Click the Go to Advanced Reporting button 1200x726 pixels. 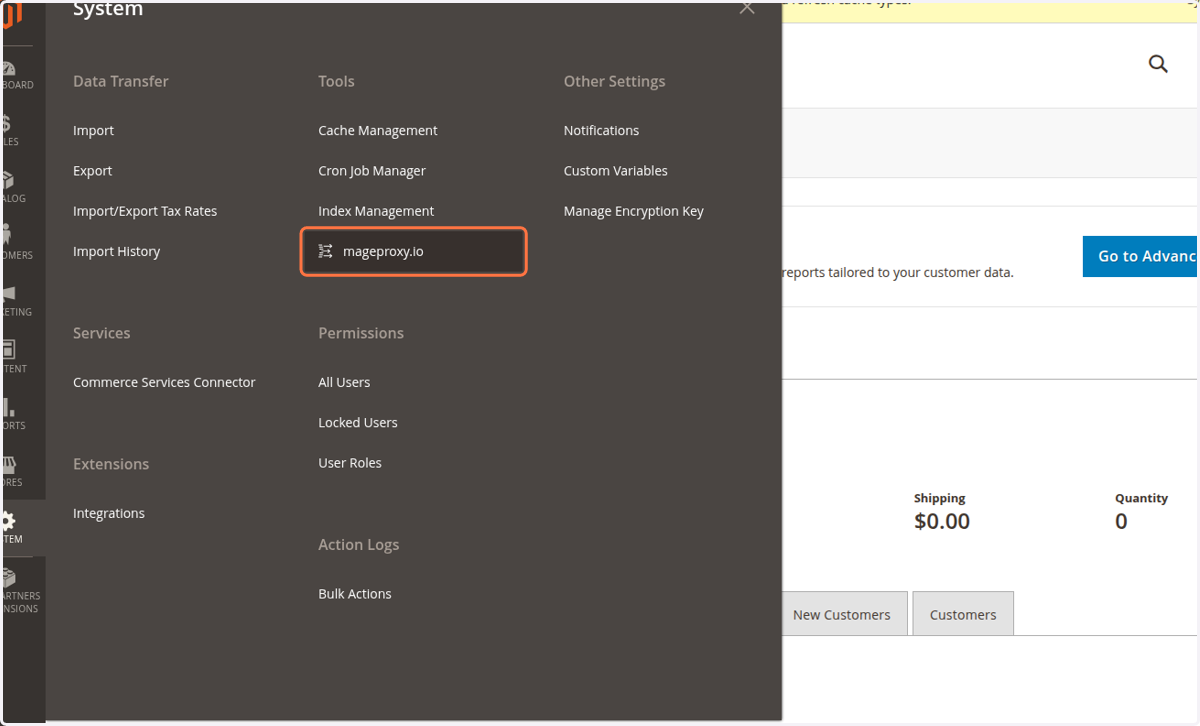click(1140, 256)
